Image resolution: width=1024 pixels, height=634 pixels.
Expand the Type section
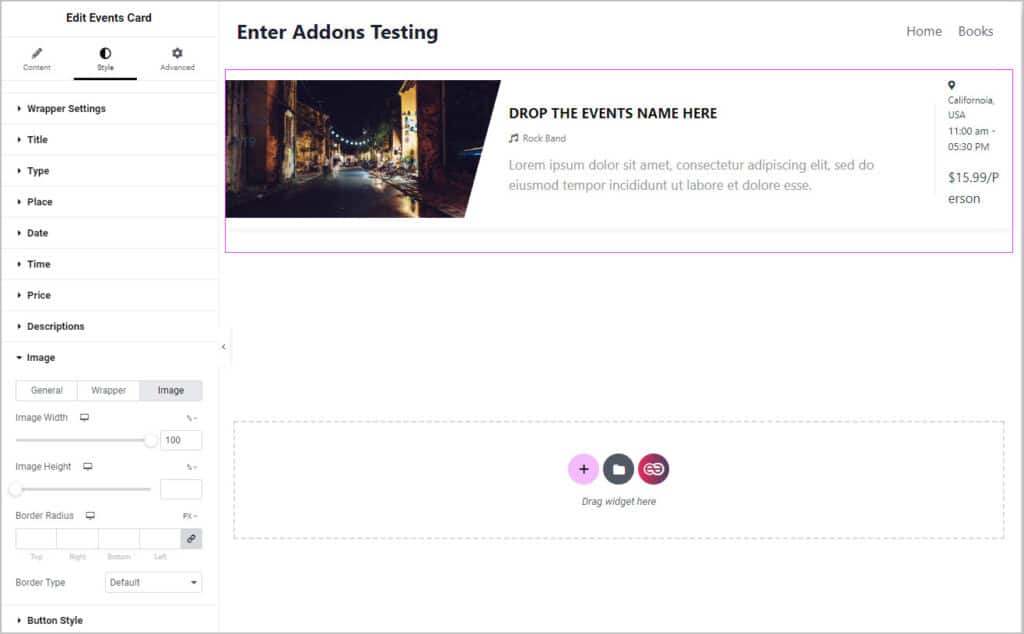pos(110,171)
